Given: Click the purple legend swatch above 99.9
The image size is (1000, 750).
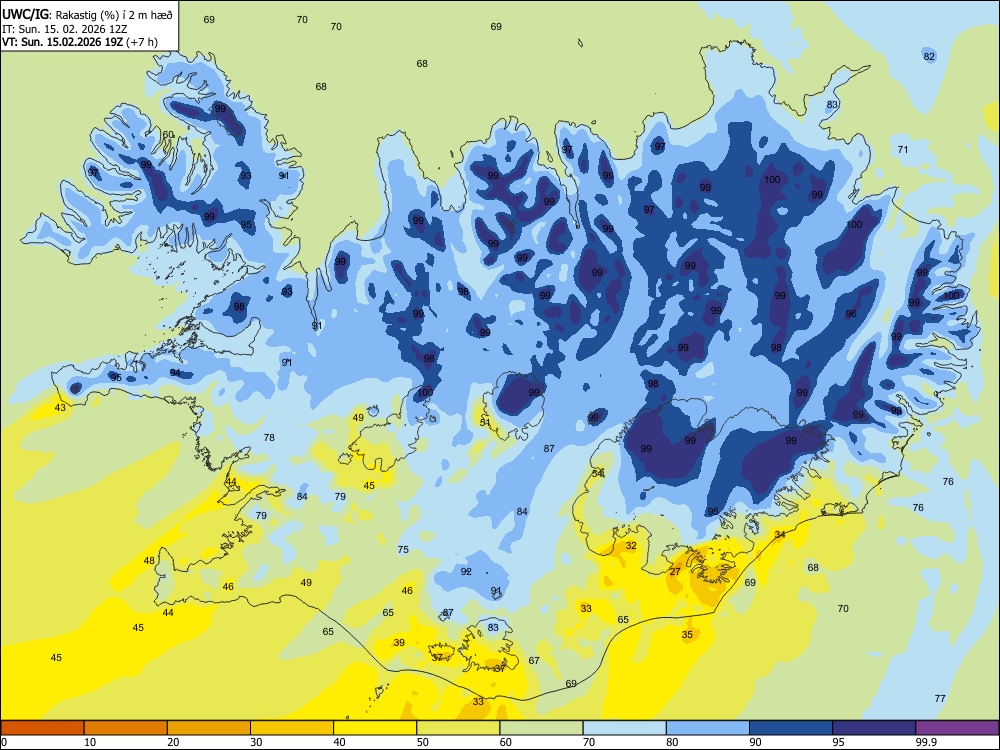Looking at the screenshot, I should coord(957,728).
